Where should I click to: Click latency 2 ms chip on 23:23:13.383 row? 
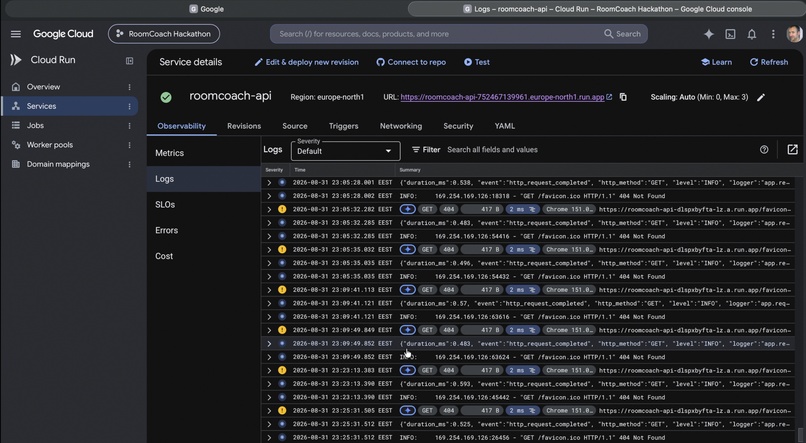(x=522, y=371)
